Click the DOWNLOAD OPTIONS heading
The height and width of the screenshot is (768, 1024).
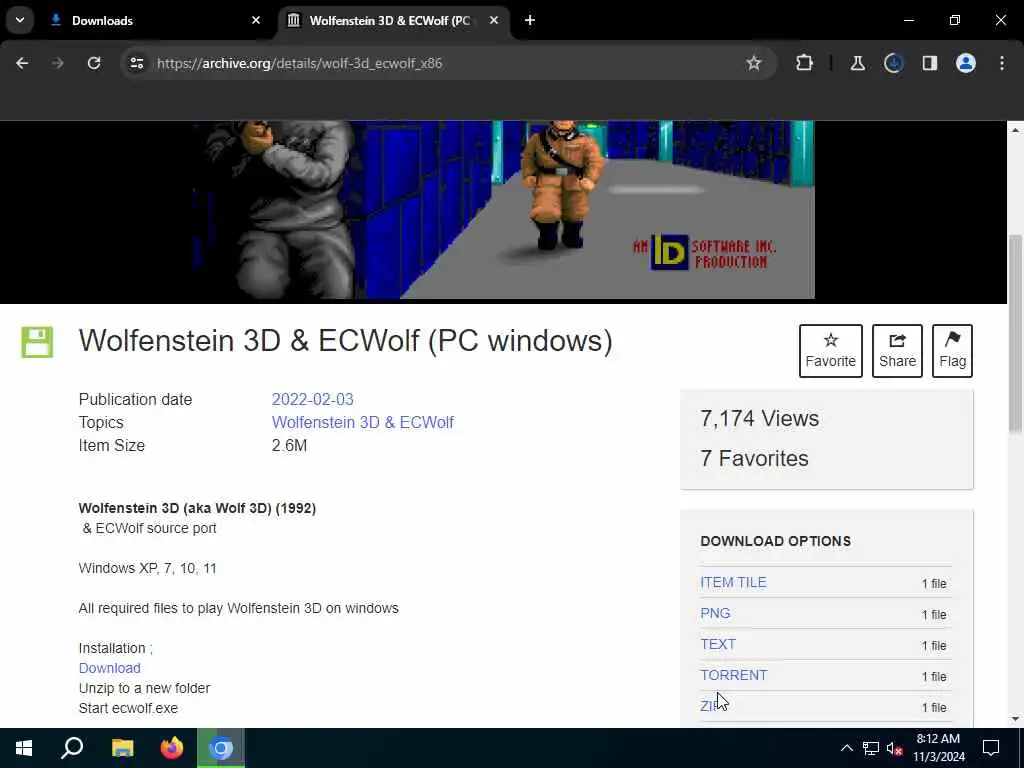tap(775, 541)
